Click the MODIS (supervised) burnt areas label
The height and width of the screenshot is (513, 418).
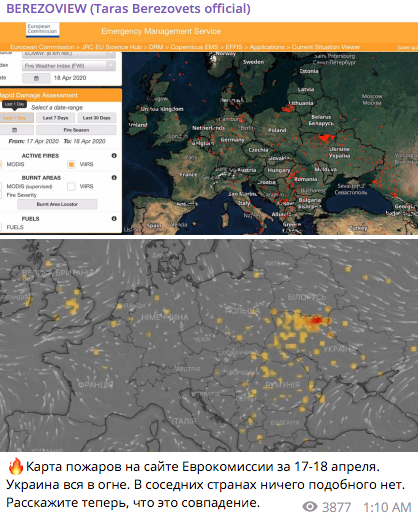click(29, 186)
